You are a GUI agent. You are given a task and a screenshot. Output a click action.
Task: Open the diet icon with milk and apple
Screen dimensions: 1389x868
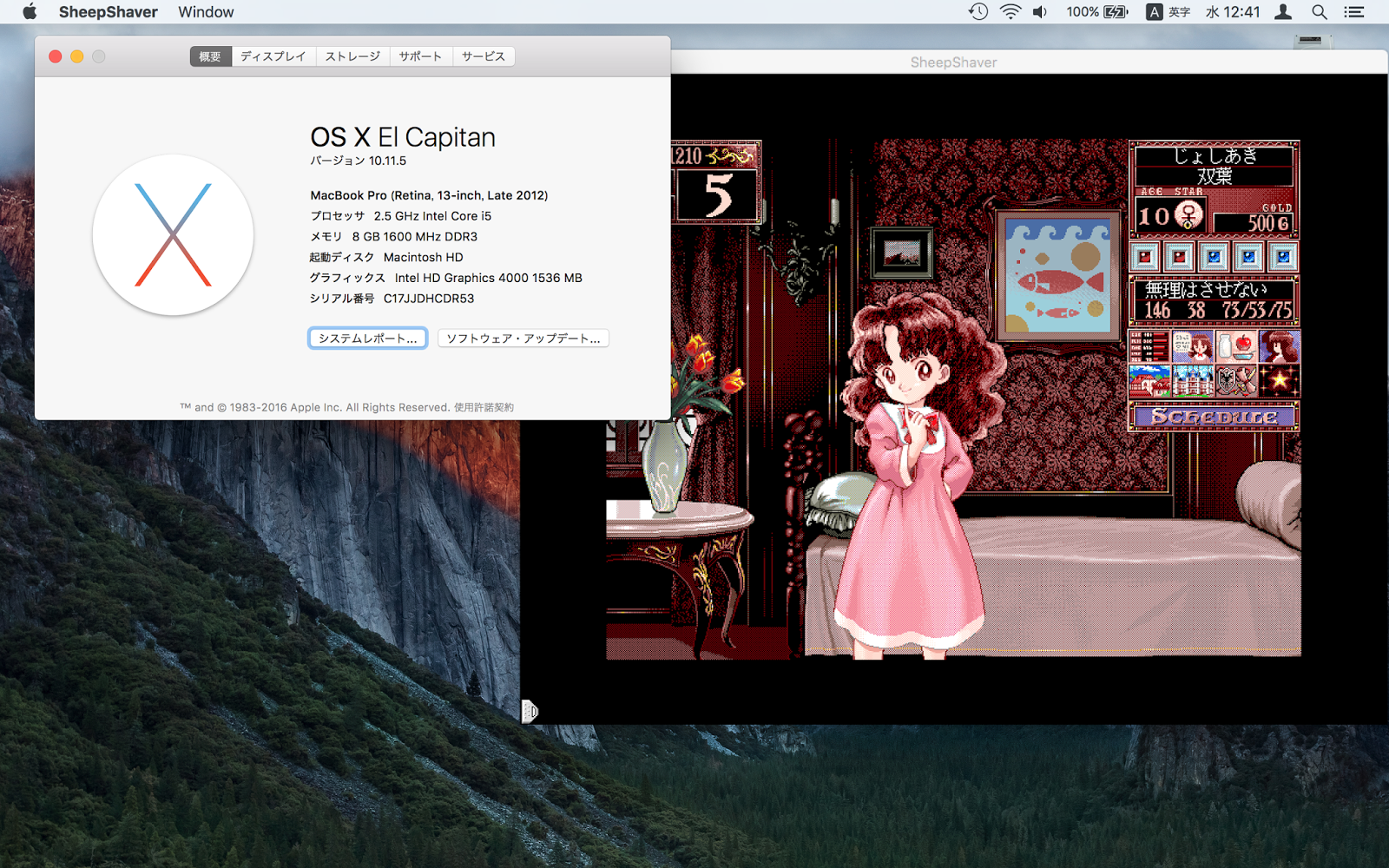coord(1236,346)
